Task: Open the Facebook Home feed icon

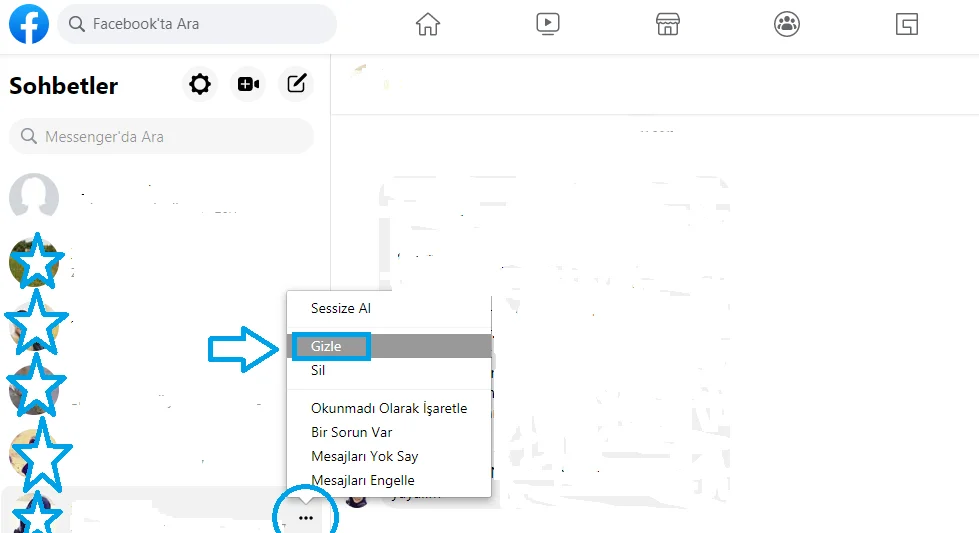Action: click(x=428, y=24)
